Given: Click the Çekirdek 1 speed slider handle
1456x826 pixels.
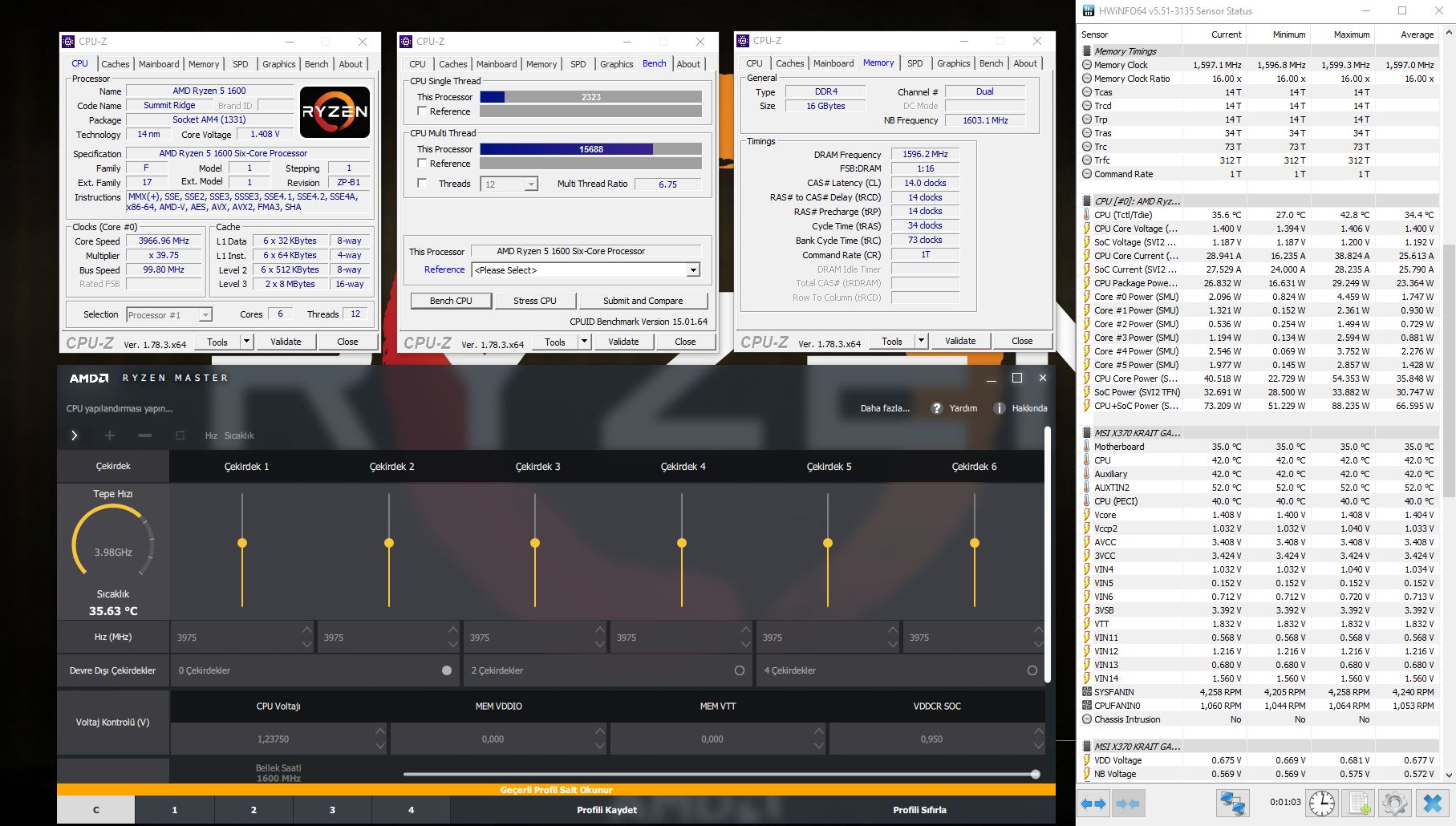Looking at the screenshot, I should (x=242, y=543).
